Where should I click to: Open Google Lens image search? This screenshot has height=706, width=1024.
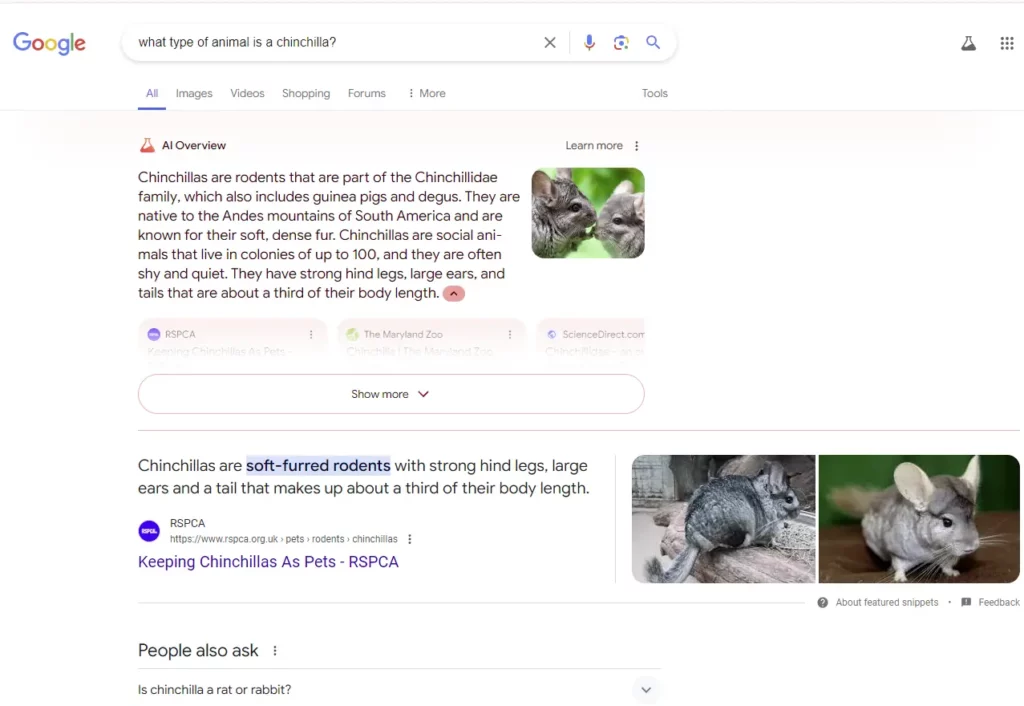621,42
